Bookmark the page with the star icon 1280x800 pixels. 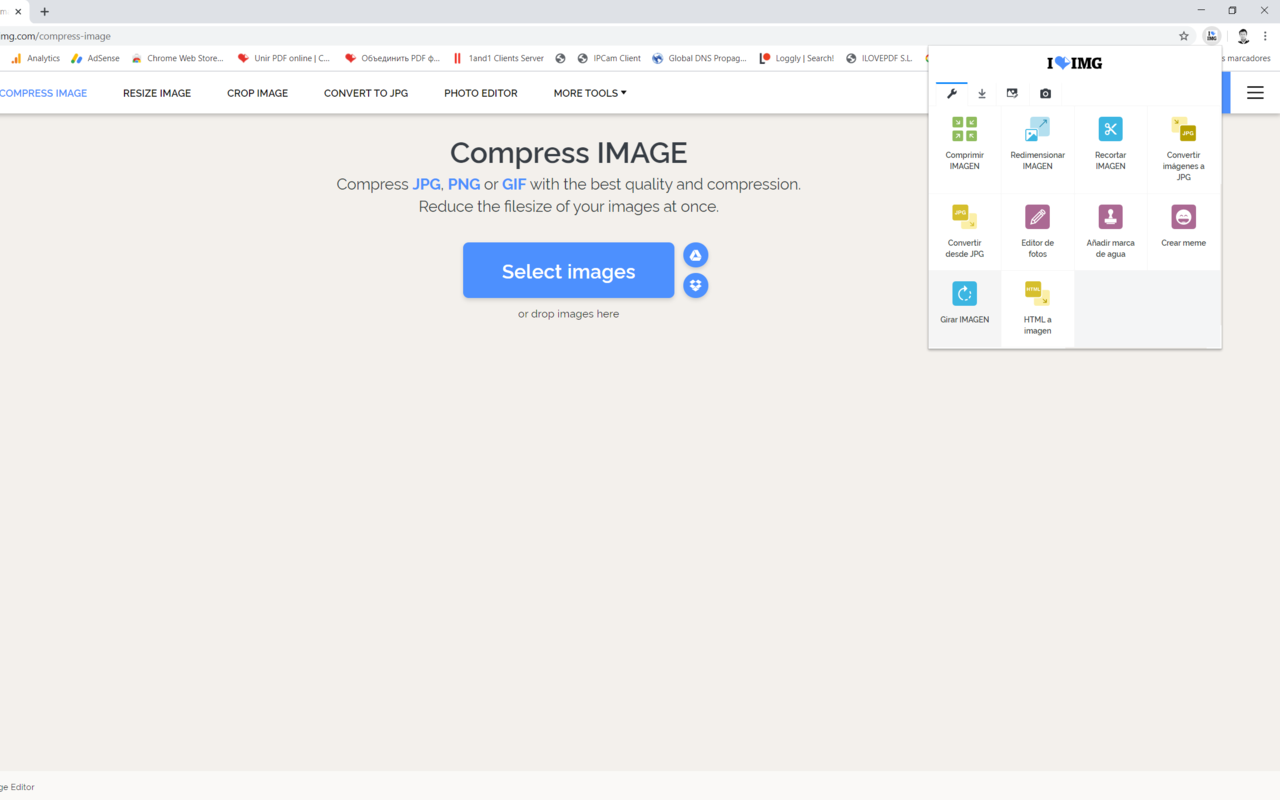pos(1184,36)
